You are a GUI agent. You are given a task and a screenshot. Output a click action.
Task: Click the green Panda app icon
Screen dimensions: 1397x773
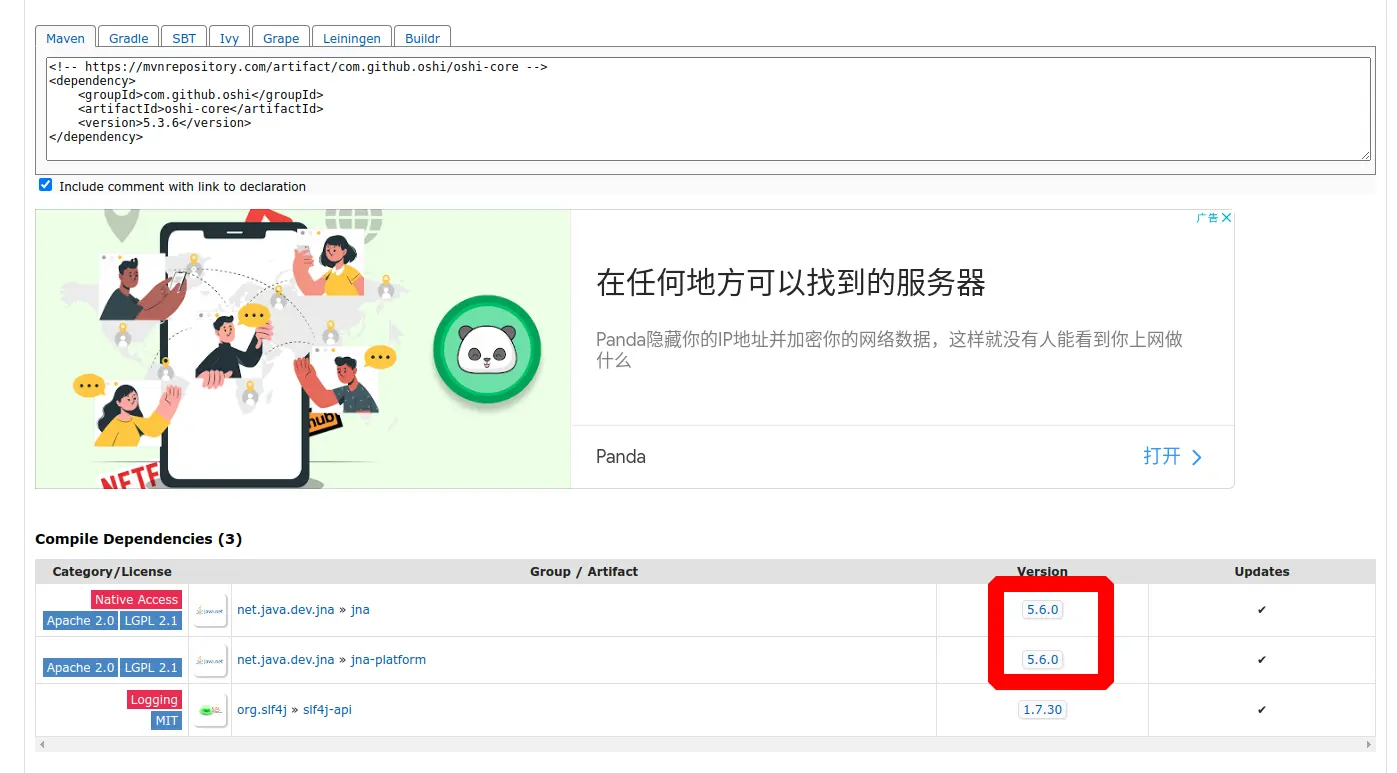(487, 349)
